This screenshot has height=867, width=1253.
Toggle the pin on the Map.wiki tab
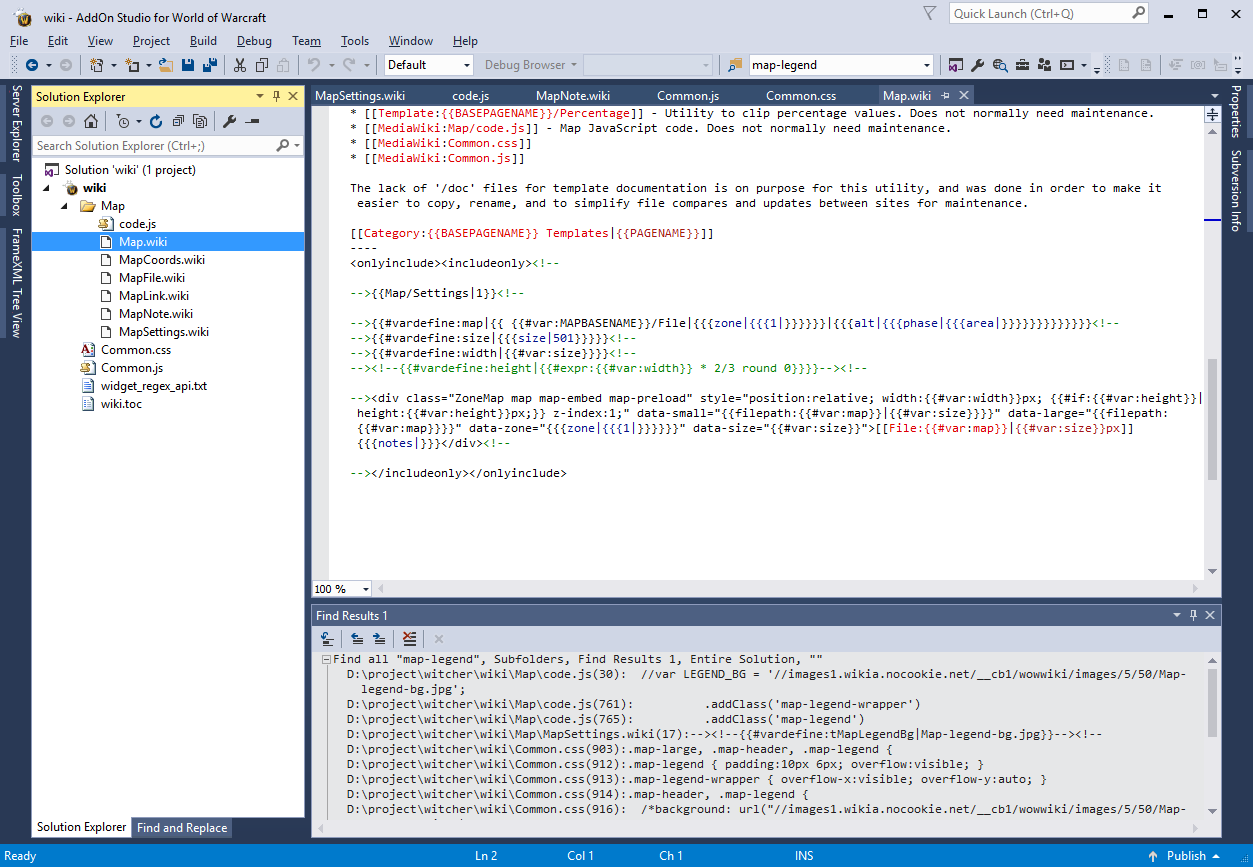point(945,96)
